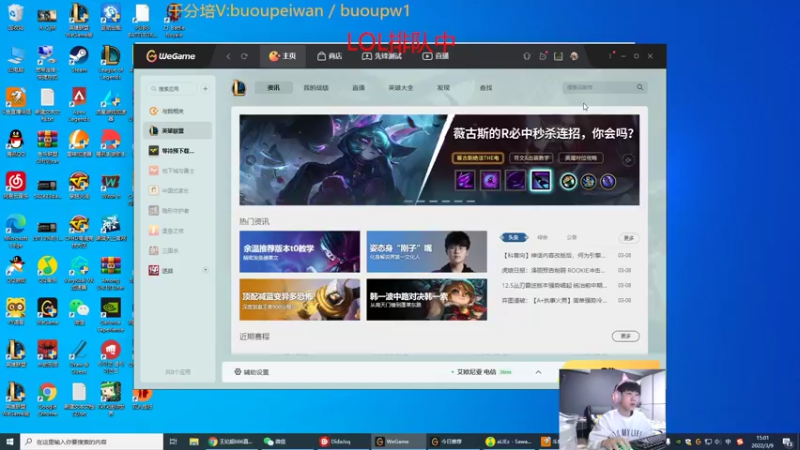Expand the 艾欧尼亚 电信 server chevron
This screenshot has width=800, height=450.
tap(538, 372)
